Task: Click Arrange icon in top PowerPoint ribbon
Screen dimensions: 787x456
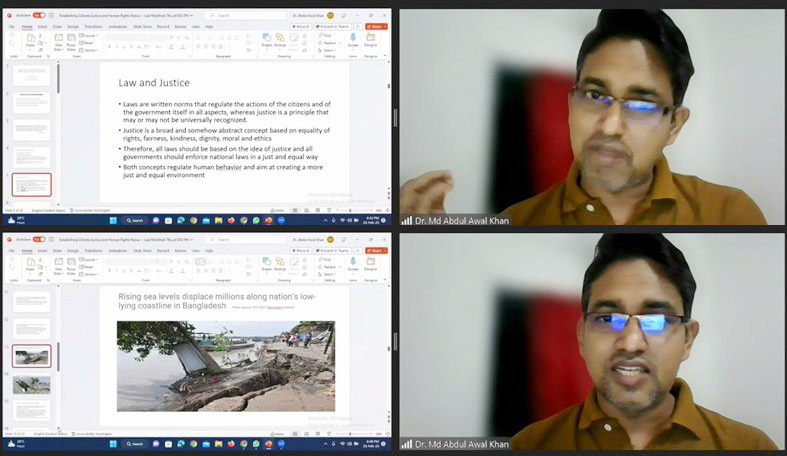Action: 280,40
